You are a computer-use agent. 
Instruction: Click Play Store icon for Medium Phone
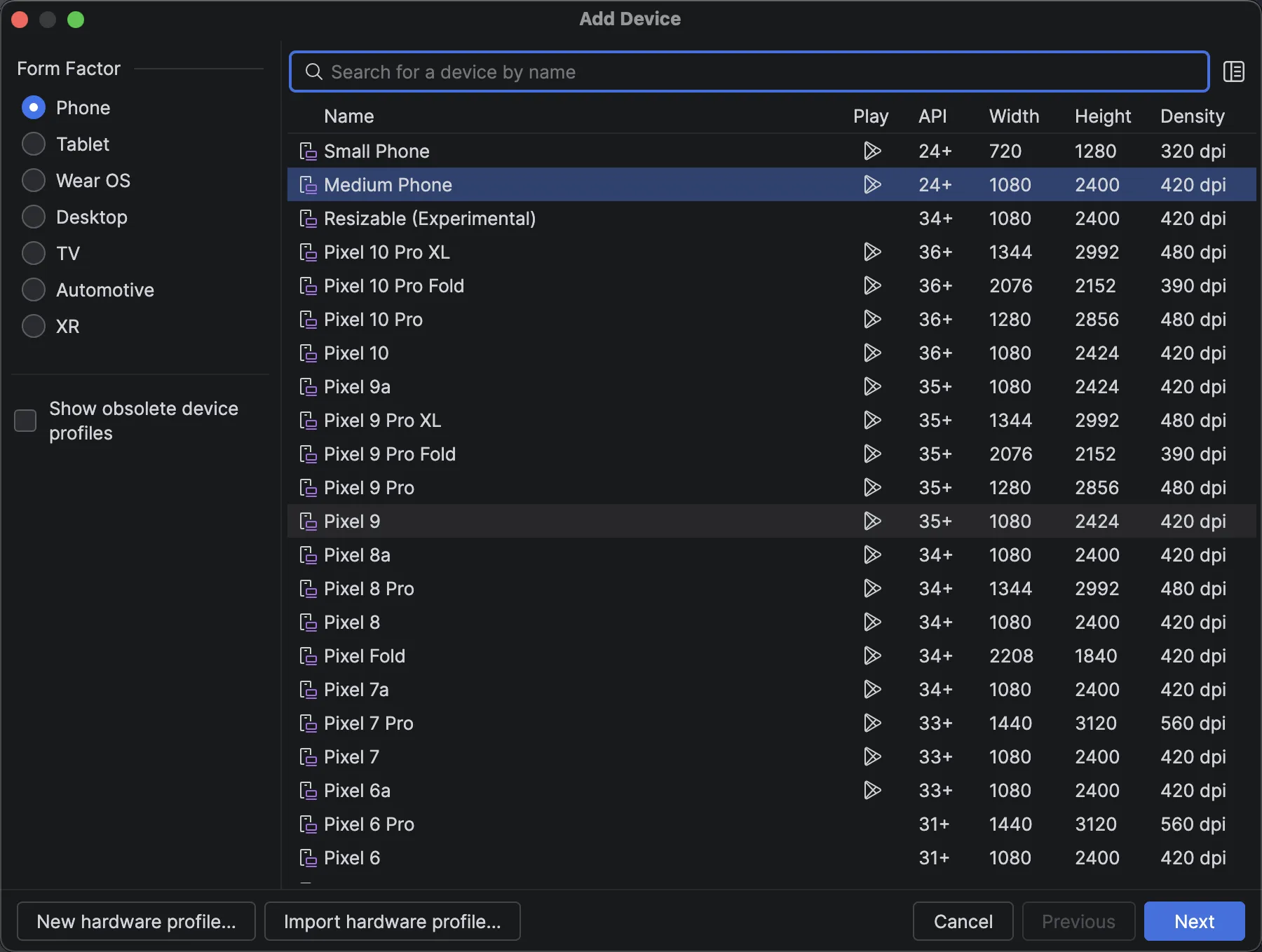pos(872,184)
